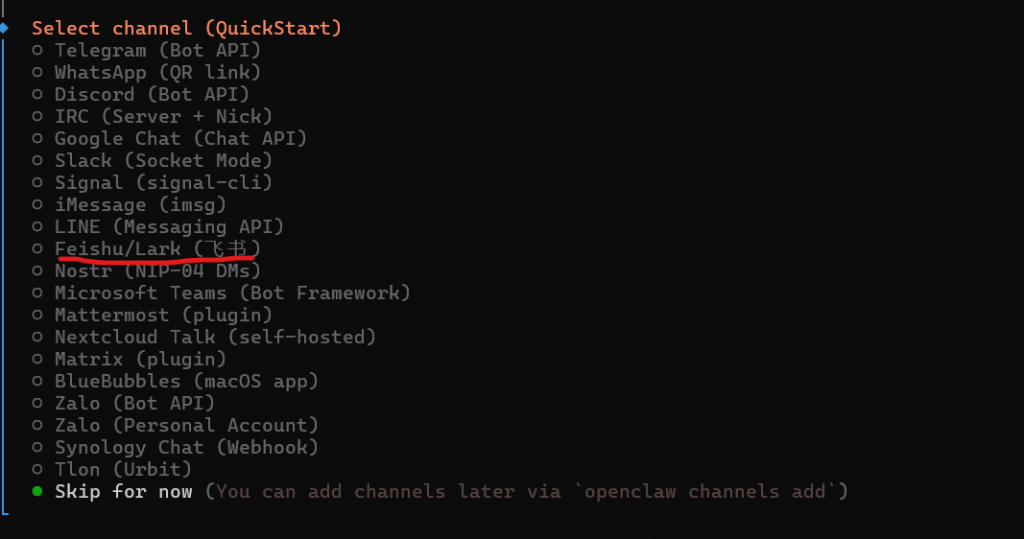This screenshot has height=539, width=1024.
Task: Select Discord (Bot API) radio option
Action: pyautogui.click(x=151, y=94)
